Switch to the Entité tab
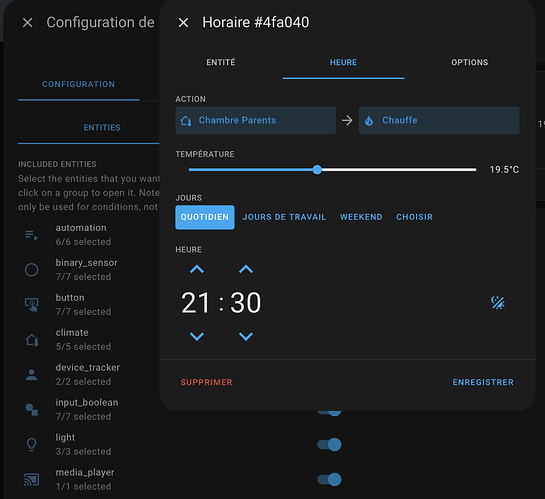The height and width of the screenshot is (499, 545). coord(221,63)
